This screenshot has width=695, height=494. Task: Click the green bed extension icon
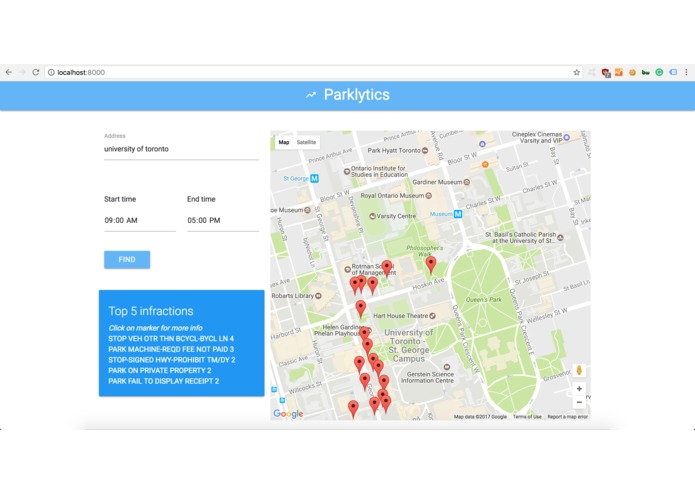pos(646,72)
